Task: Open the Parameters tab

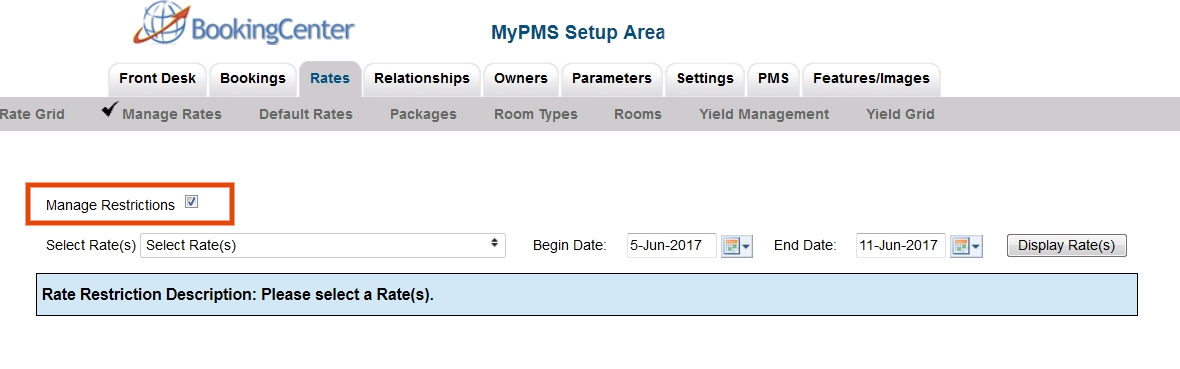Action: click(x=612, y=78)
